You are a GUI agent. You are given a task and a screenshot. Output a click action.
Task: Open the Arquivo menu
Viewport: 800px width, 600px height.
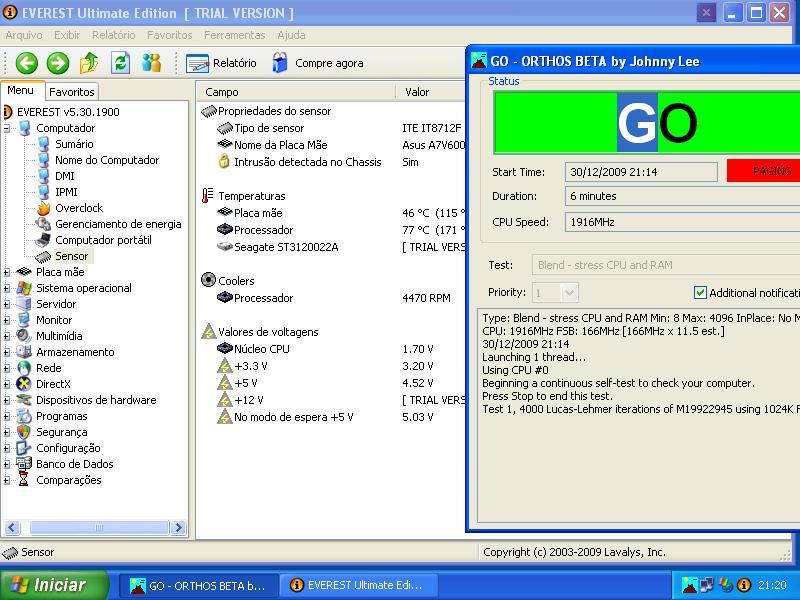[x=23, y=35]
